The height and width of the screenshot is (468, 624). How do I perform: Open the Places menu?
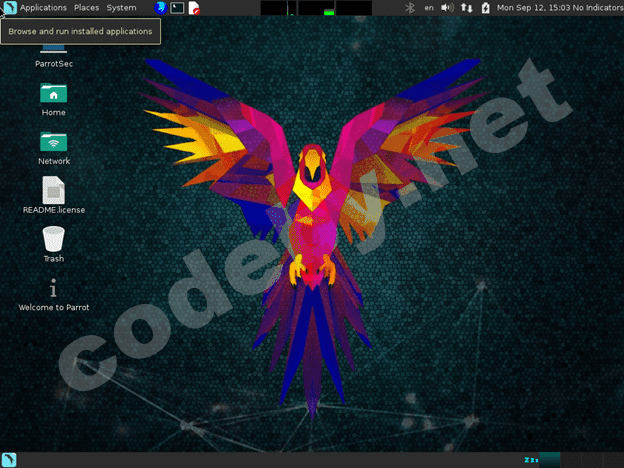pyautogui.click(x=86, y=8)
